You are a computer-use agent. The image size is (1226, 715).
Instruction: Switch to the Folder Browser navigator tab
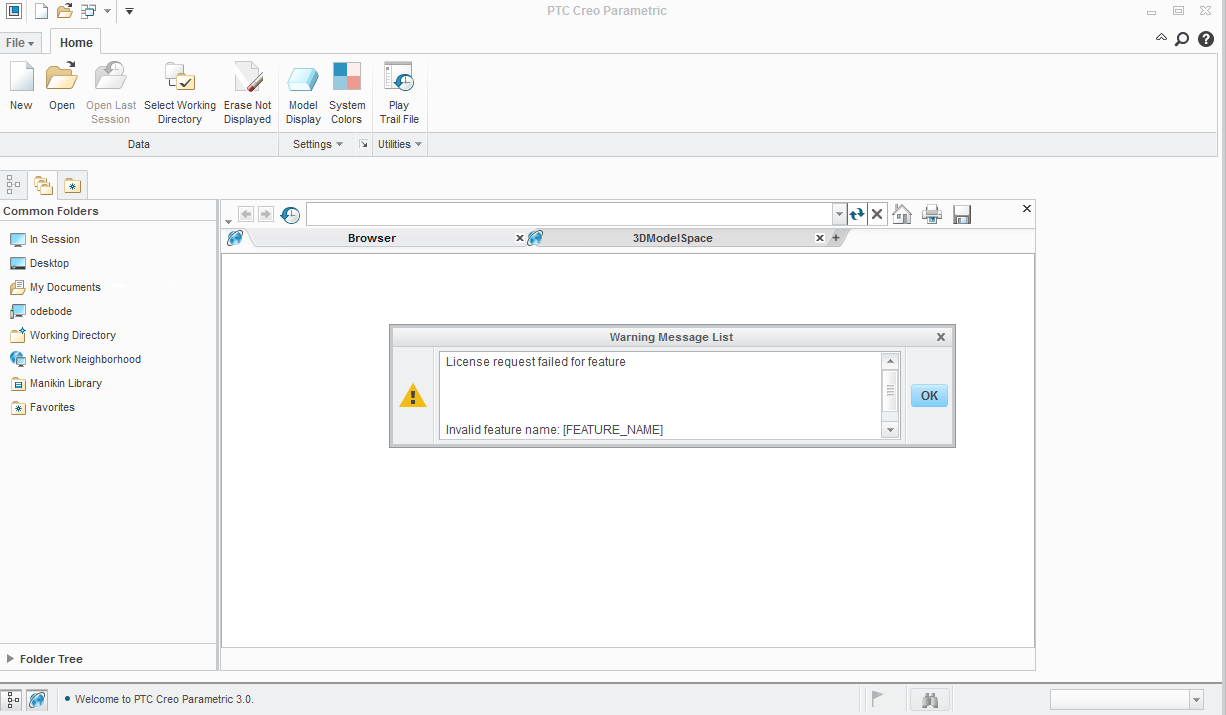[43, 185]
